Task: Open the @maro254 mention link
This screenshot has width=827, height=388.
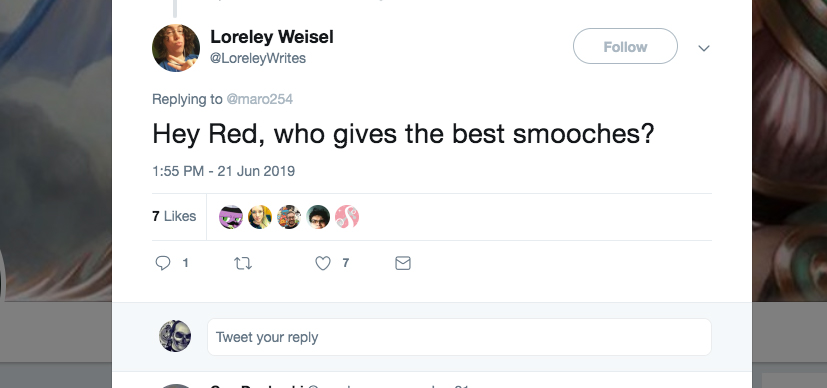Action: [259, 99]
